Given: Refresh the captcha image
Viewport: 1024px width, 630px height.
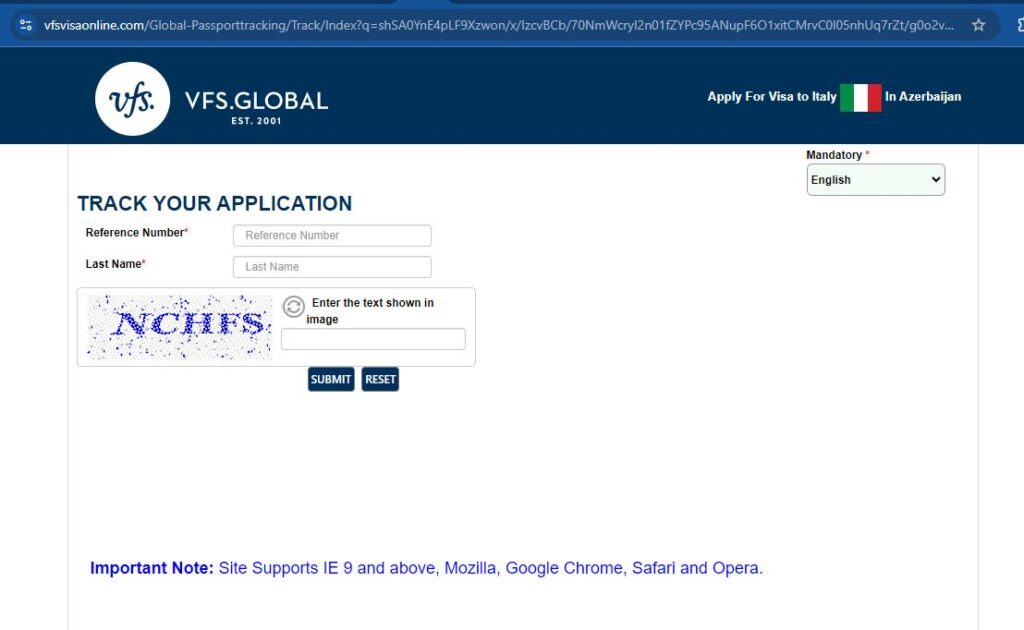Looking at the screenshot, I should pos(294,306).
